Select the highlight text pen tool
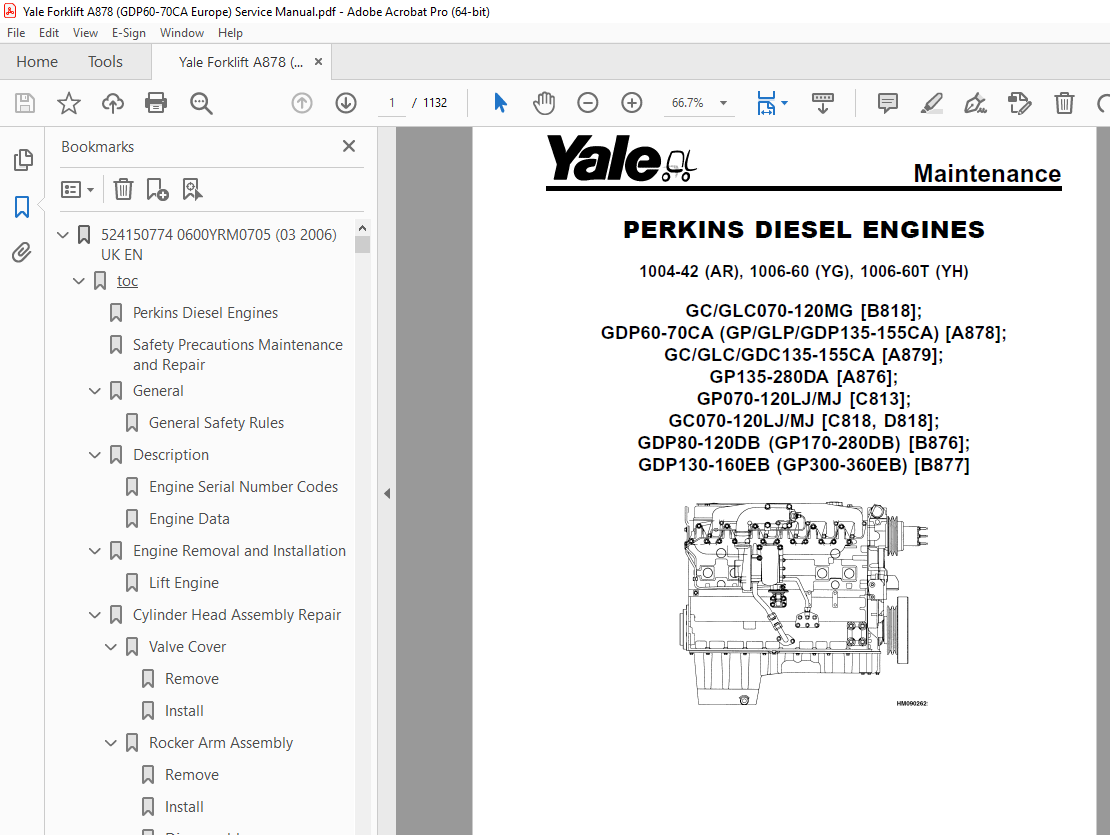The image size is (1110, 835). coord(932,103)
